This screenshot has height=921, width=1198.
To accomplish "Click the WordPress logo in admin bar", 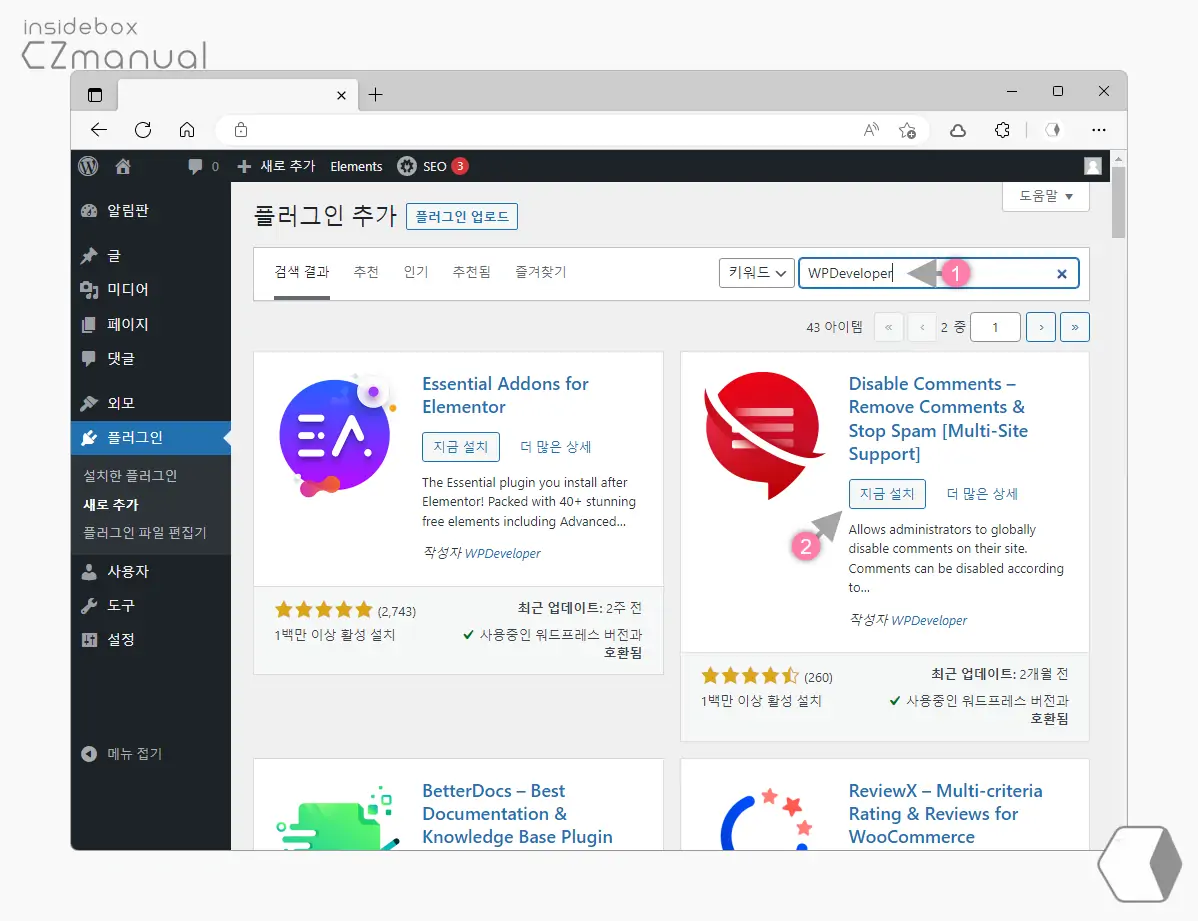I will [x=89, y=166].
